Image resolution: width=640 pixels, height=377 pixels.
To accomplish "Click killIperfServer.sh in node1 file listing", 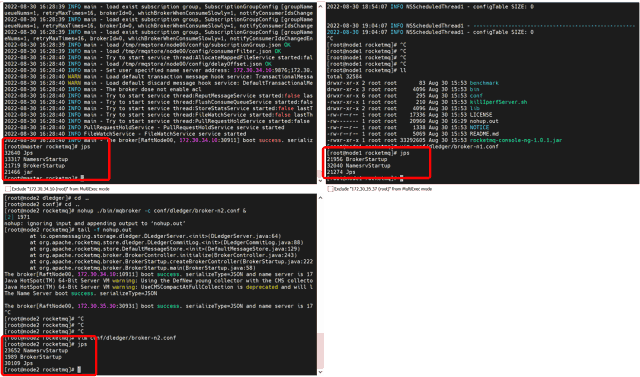I will point(498,102).
